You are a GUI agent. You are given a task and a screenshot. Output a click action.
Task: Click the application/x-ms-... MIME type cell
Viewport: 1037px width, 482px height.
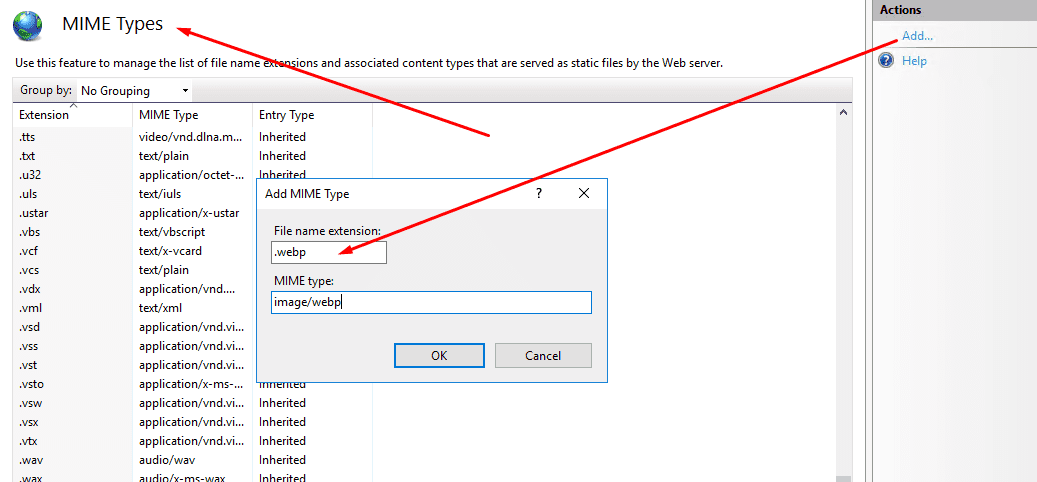[x=192, y=384]
